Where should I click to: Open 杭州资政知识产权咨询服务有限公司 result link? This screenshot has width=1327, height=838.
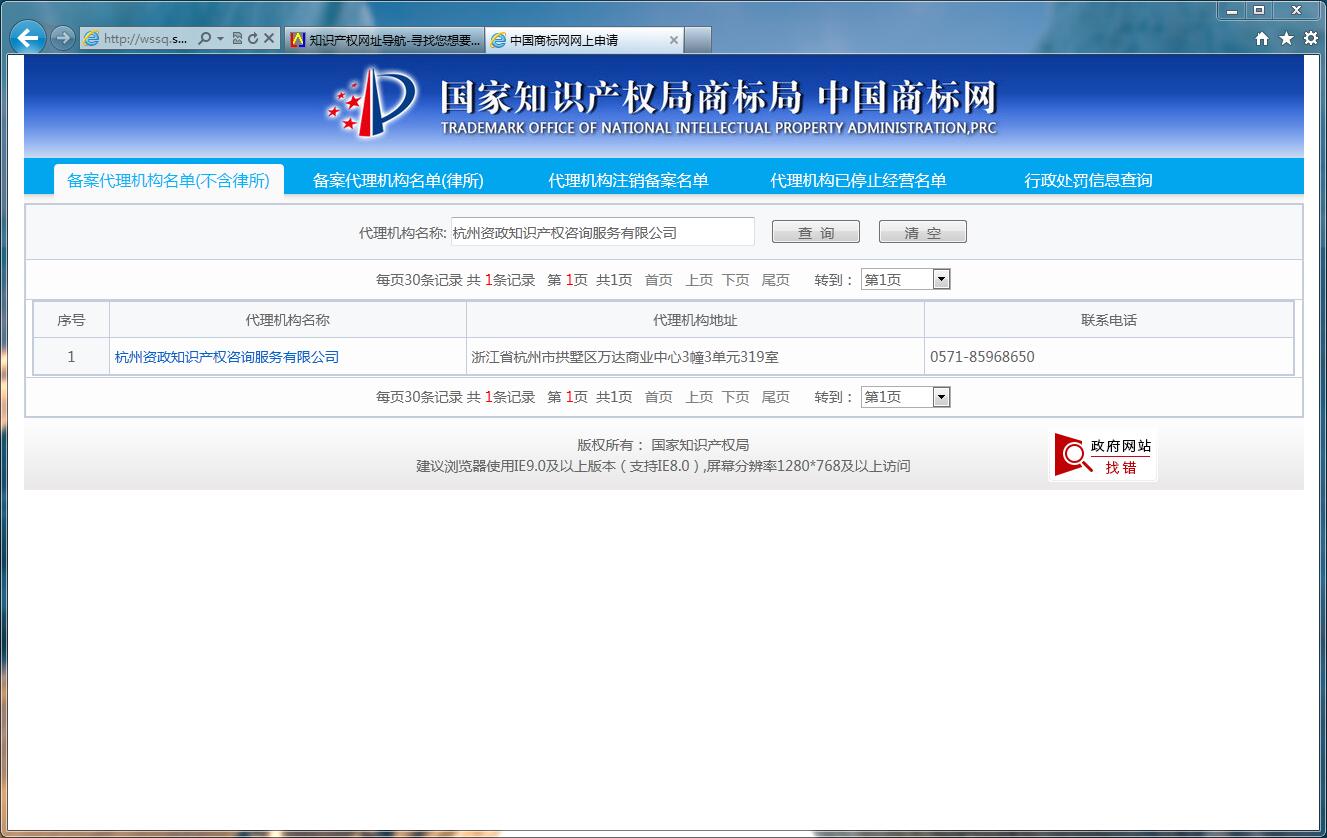pyautogui.click(x=227, y=357)
